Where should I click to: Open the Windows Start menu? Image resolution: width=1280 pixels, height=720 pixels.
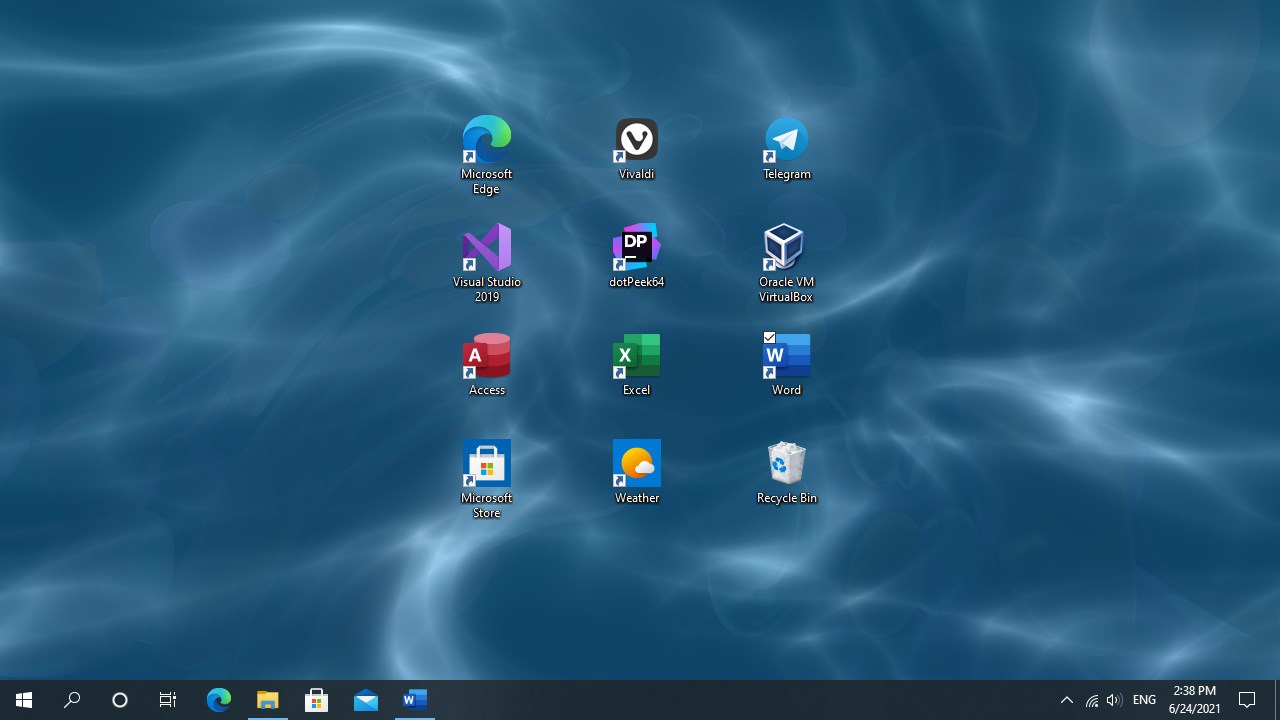[x=24, y=700]
